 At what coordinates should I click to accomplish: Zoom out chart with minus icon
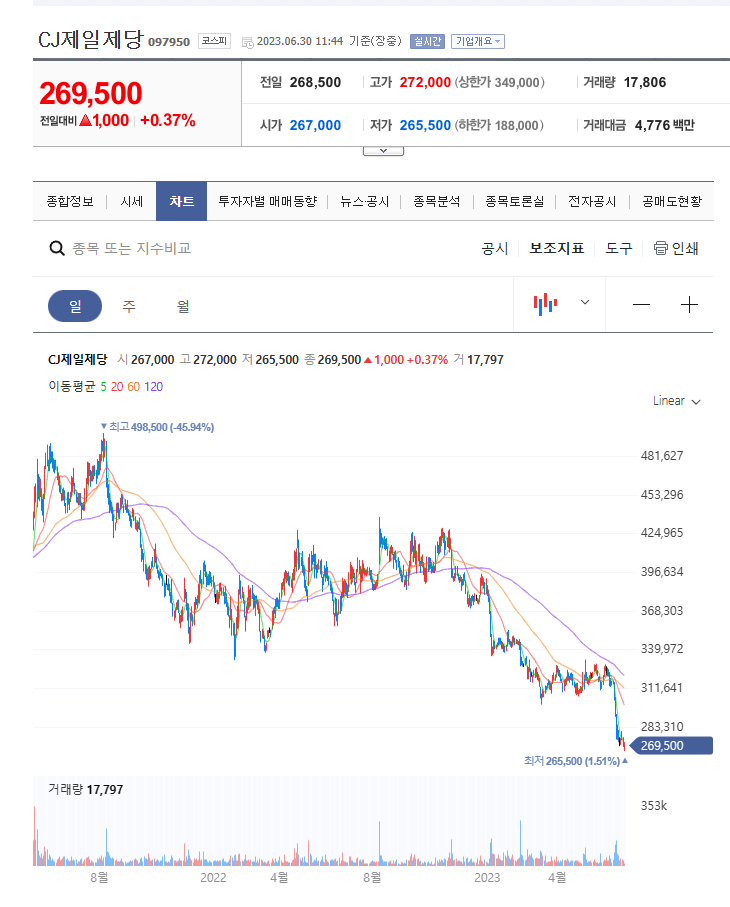(641, 305)
